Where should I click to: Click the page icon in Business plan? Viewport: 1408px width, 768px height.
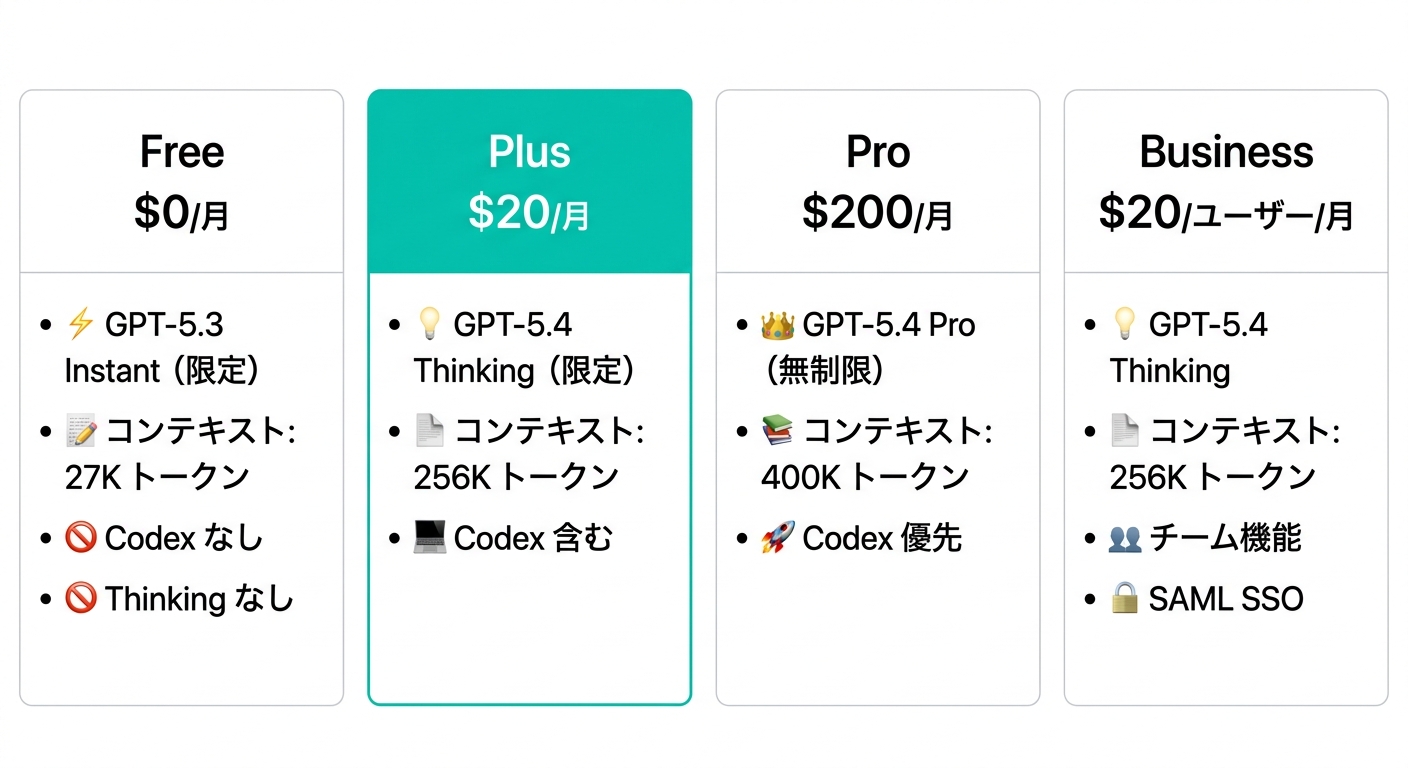[1125, 432]
